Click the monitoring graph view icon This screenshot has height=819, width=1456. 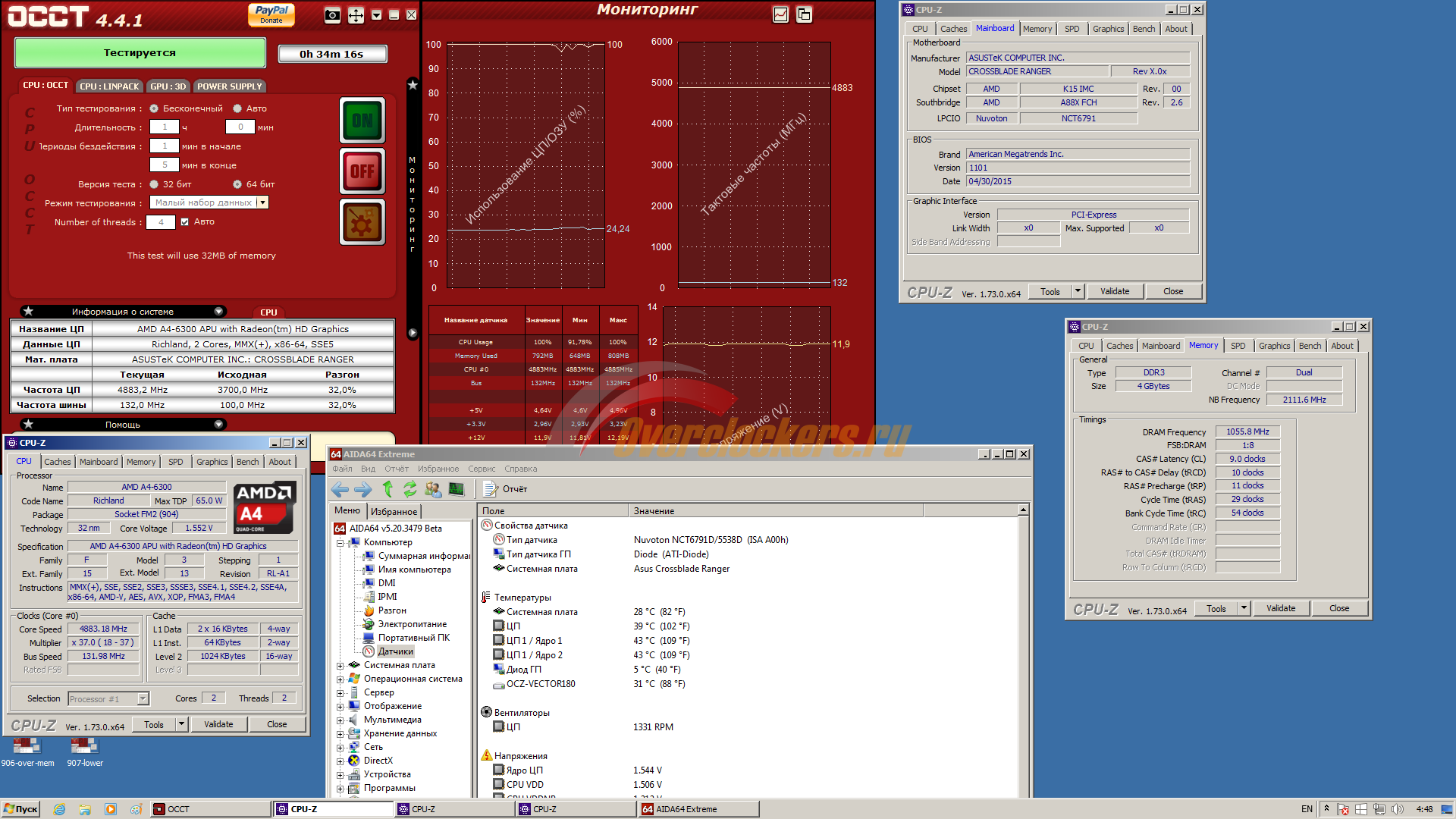point(780,14)
